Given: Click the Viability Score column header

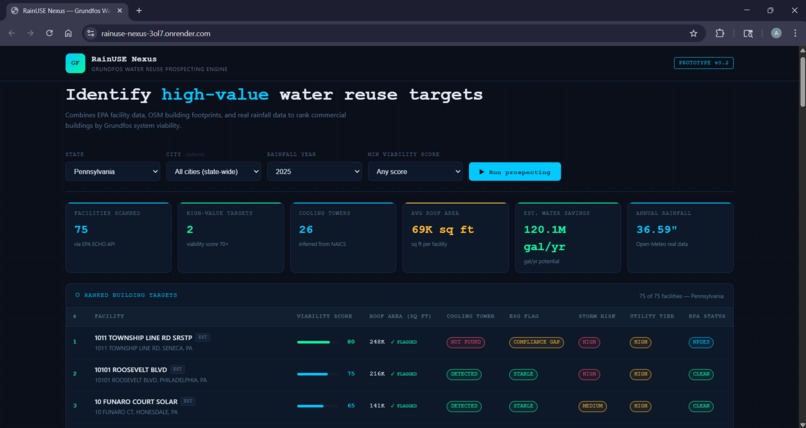Looking at the screenshot, I should tap(324, 317).
